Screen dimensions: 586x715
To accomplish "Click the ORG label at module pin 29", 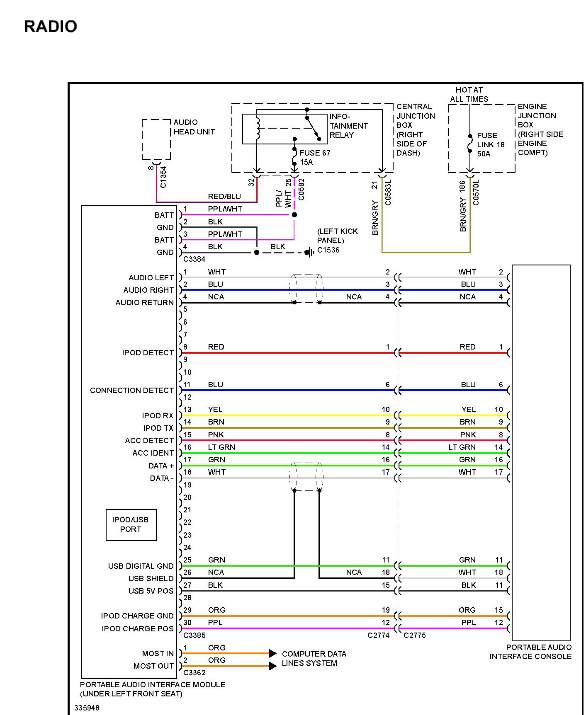I will coord(217,610).
